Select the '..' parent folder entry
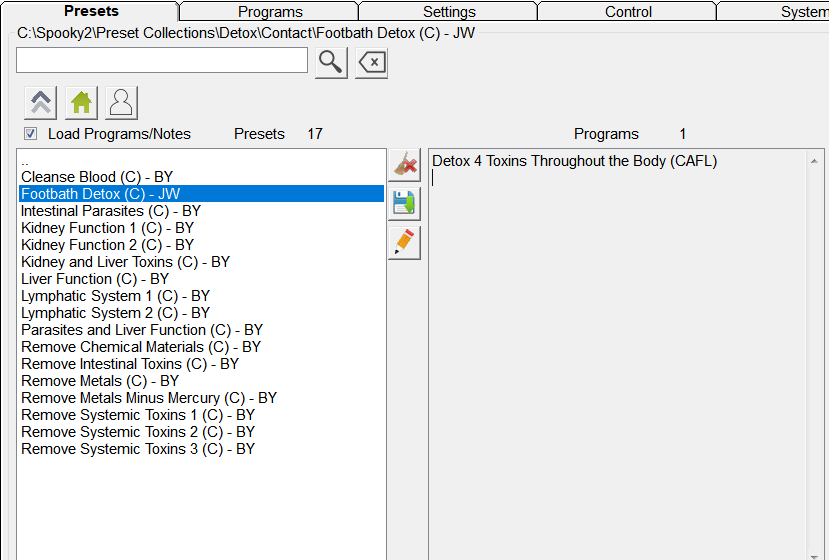Viewport: 829px width, 560px height. coord(26,161)
